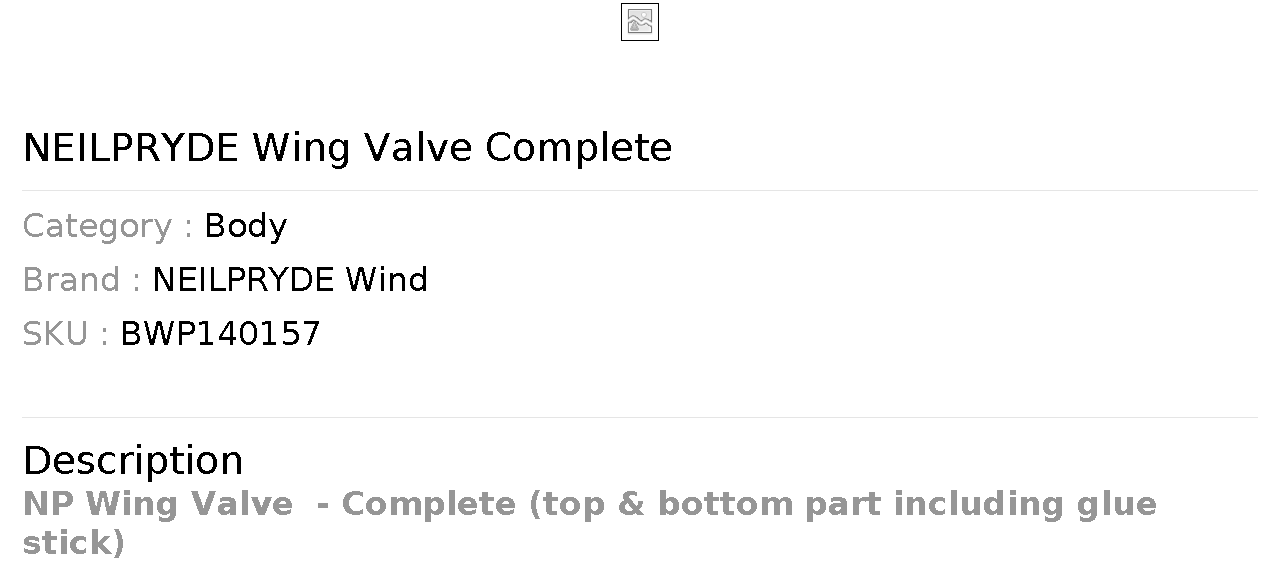Open the NEILPRYDE Wind brand link
Viewport: 1280px width, 584px height.
[x=289, y=280]
